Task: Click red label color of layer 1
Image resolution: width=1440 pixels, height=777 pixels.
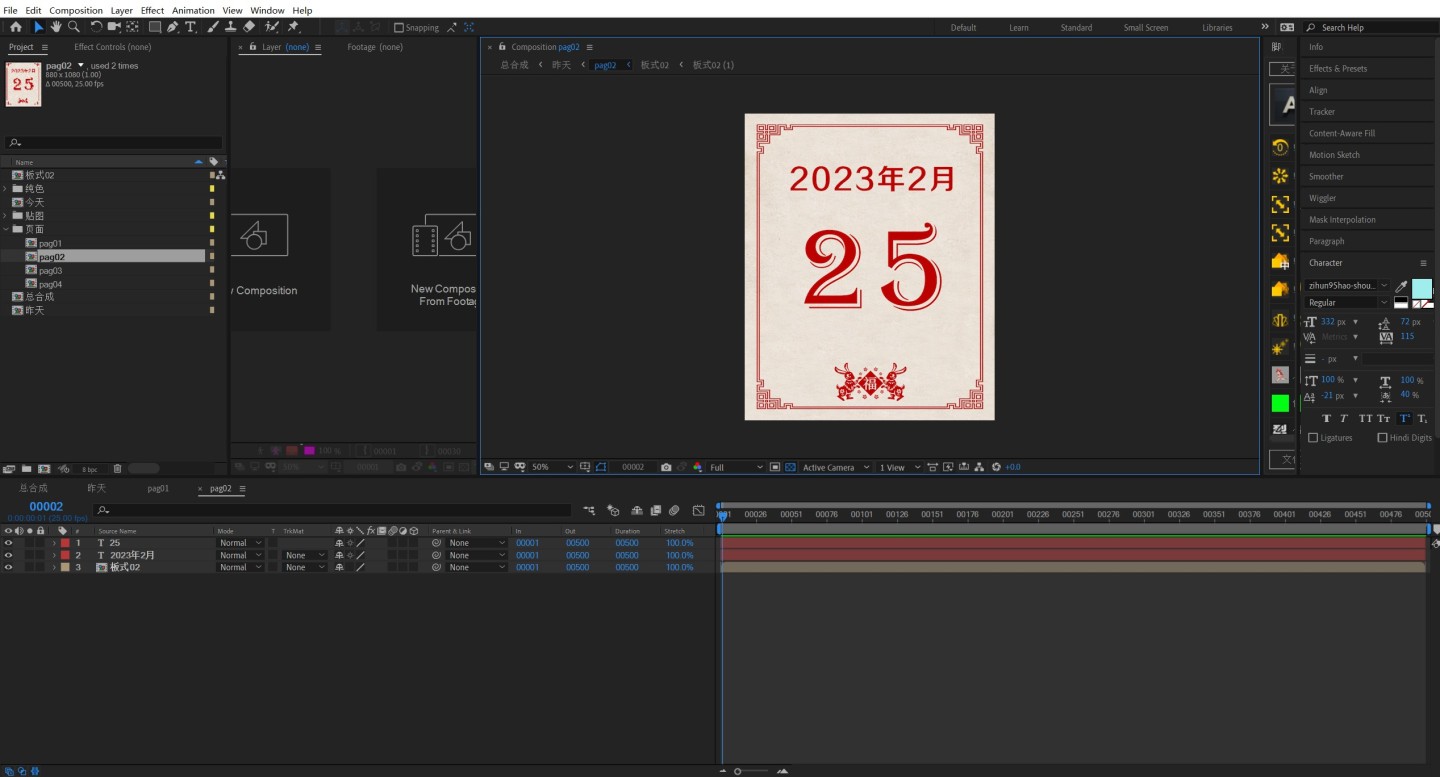Action: coord(65,543)
